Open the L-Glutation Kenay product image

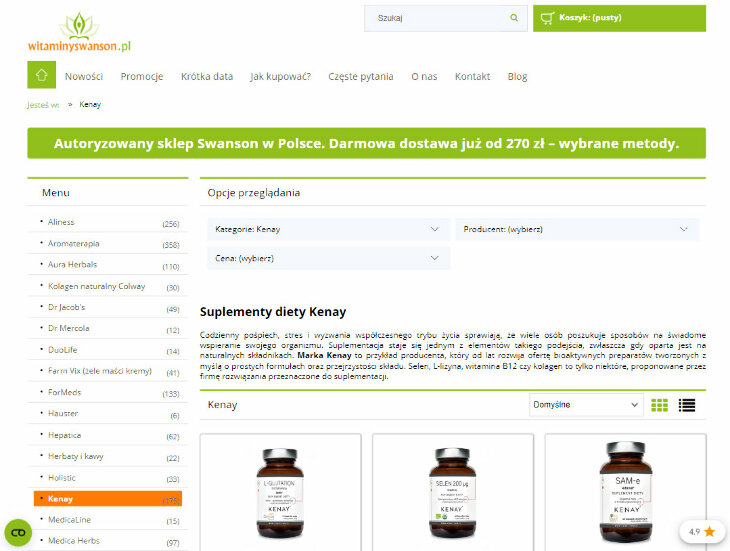280,493
